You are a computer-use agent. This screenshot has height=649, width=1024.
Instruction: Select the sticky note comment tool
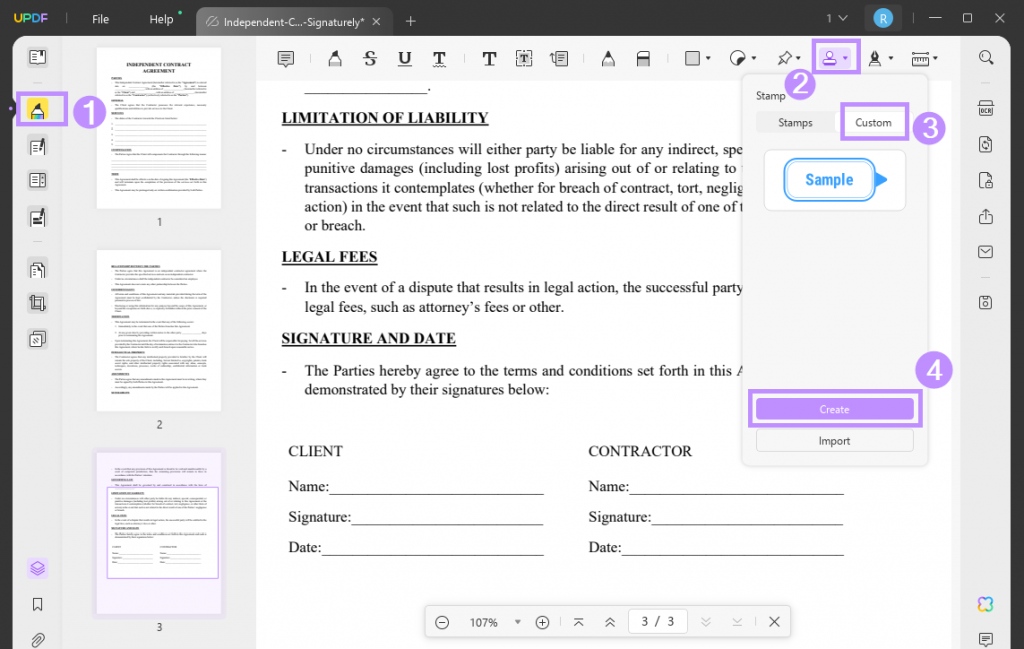point(285,57)
